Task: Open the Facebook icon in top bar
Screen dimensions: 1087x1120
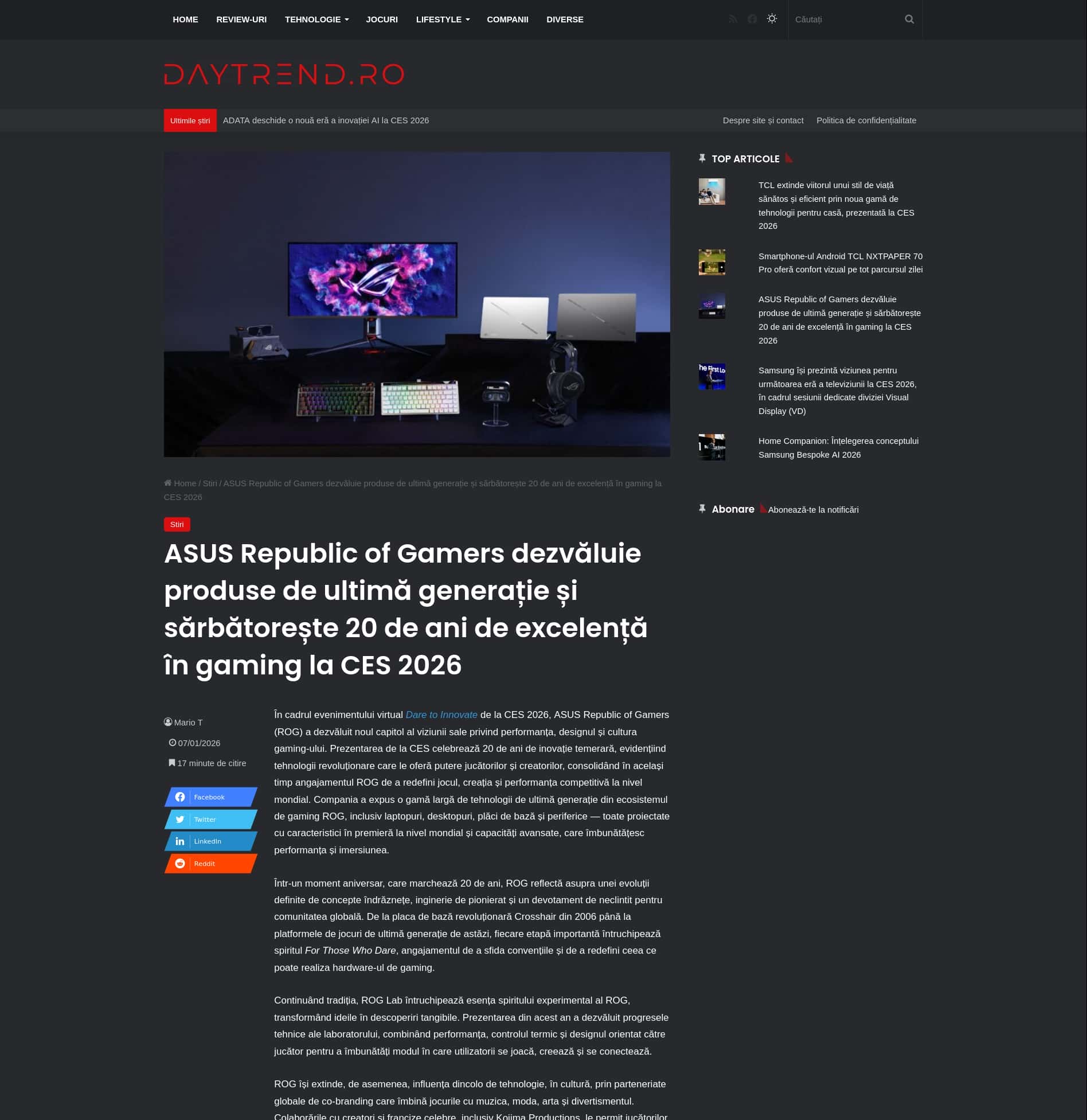Action: pos(752,19)
